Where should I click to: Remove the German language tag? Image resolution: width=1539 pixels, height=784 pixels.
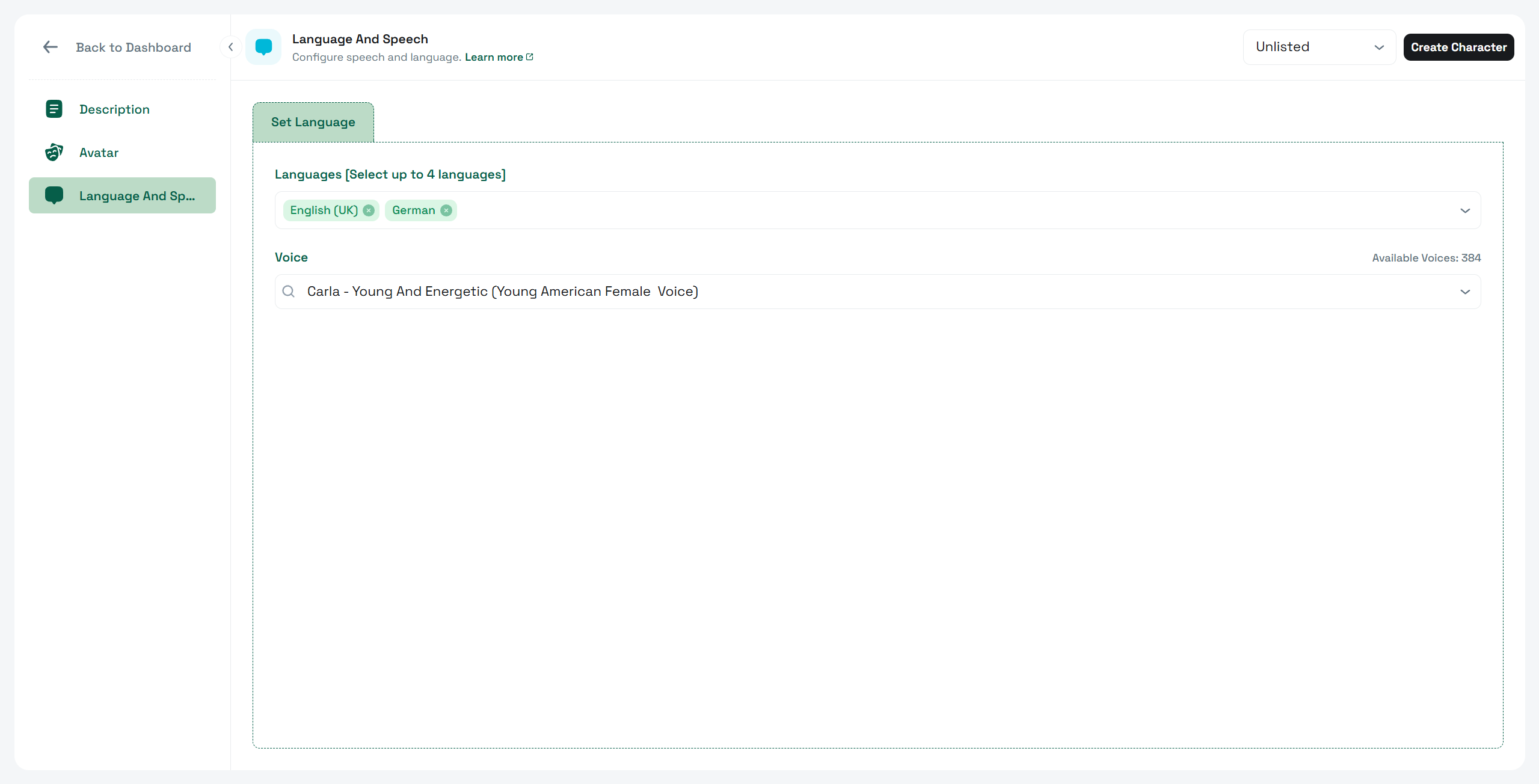pyautogui.click(x=446, y=210)
